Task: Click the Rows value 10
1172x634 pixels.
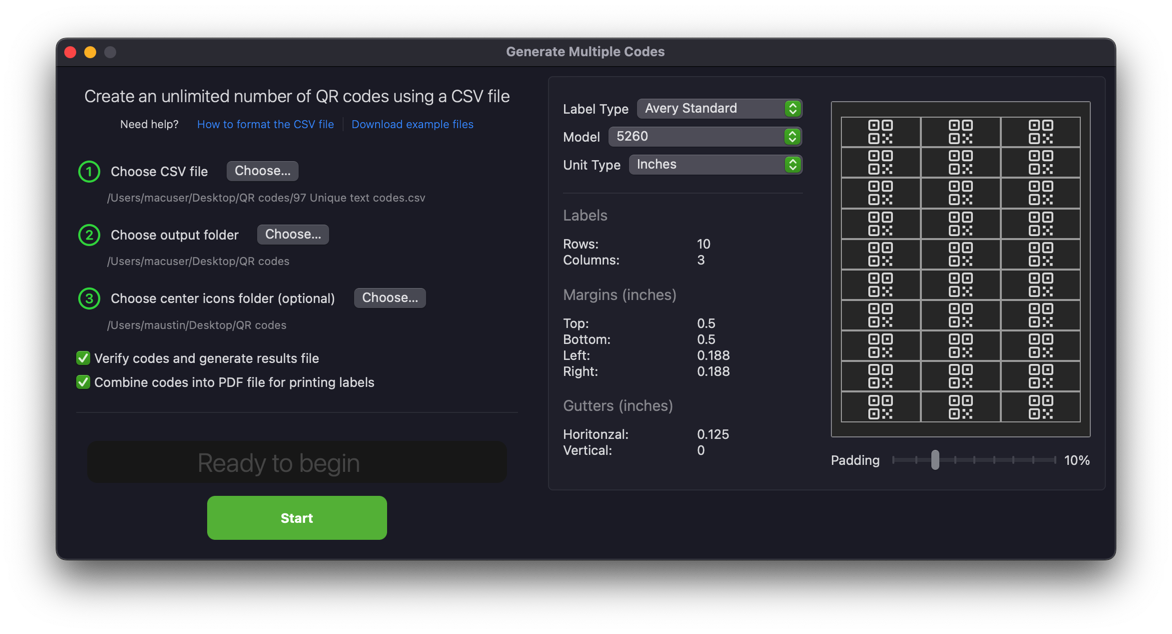Action: [703, 244]
